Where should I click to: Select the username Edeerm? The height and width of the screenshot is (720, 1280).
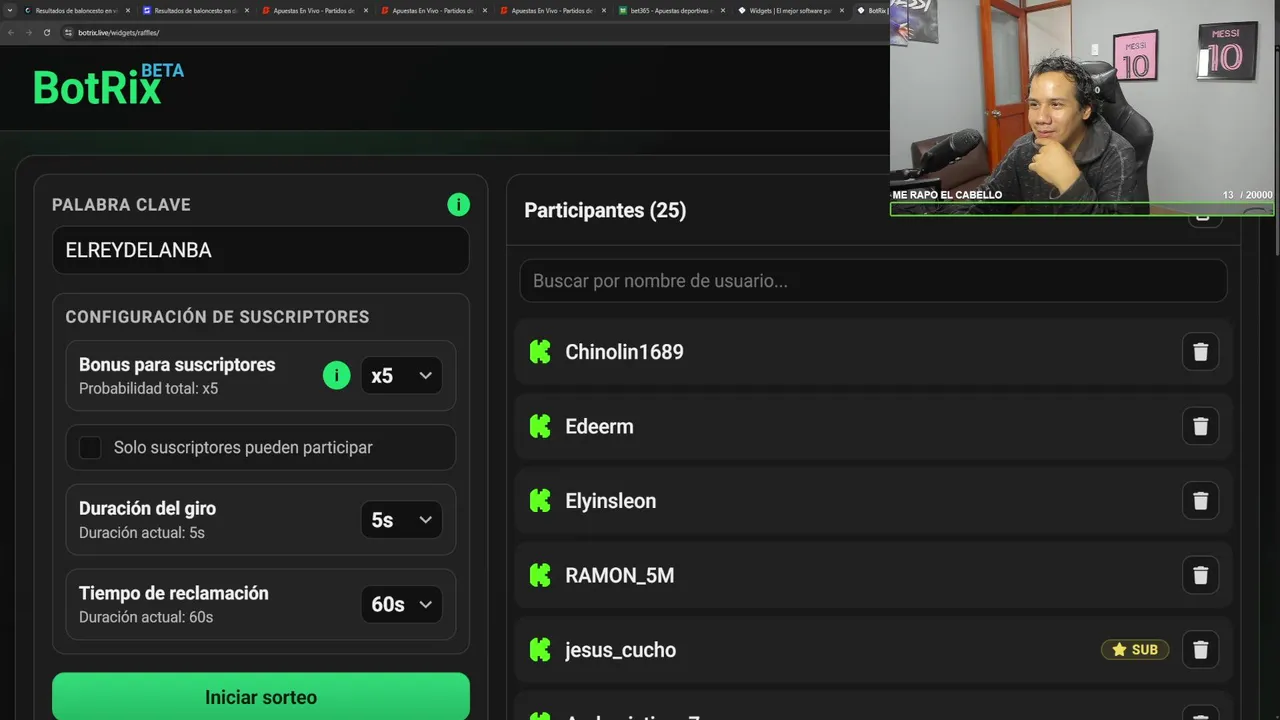click(599, 427)
